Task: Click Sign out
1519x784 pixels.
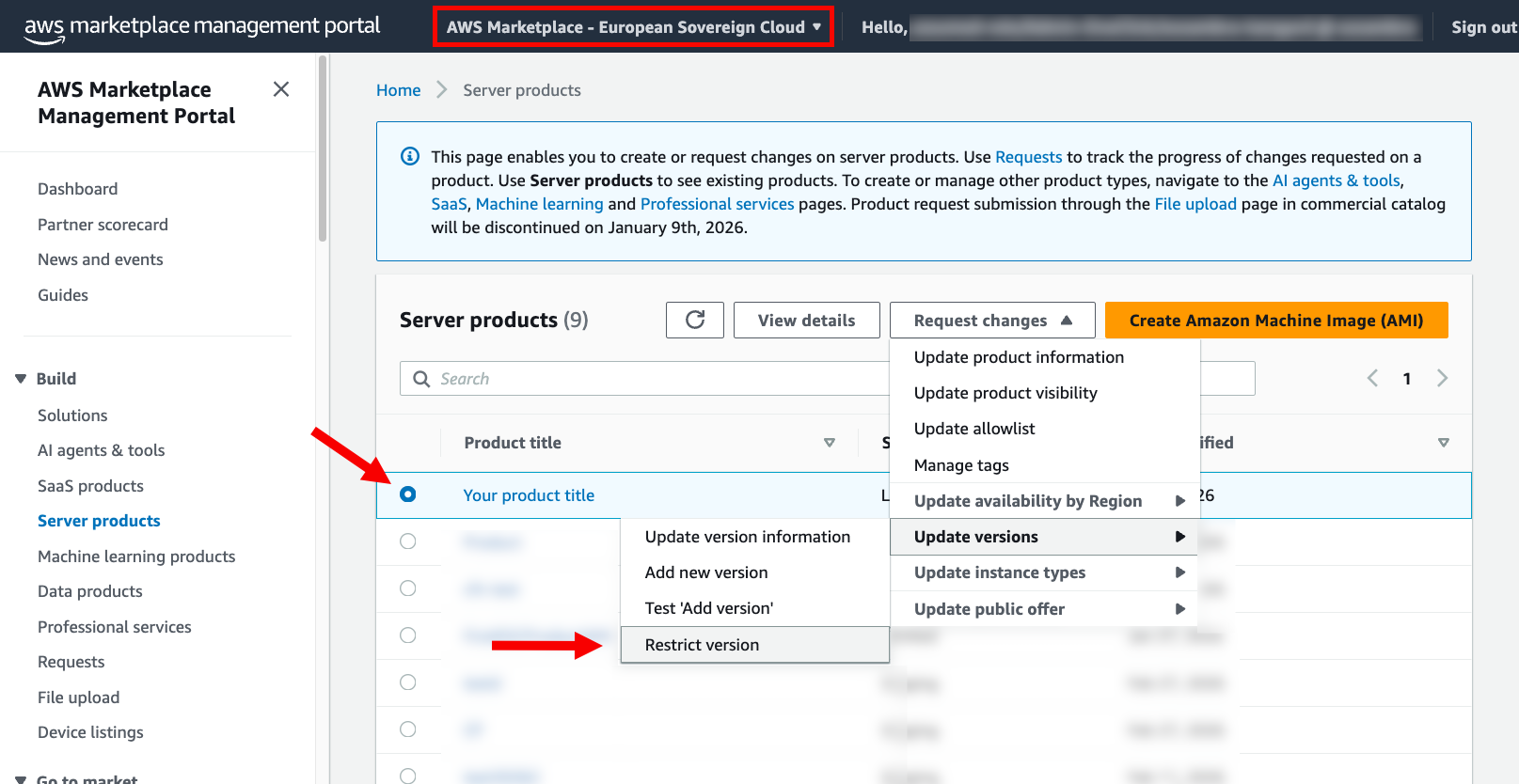Action: pos(1484,27)
